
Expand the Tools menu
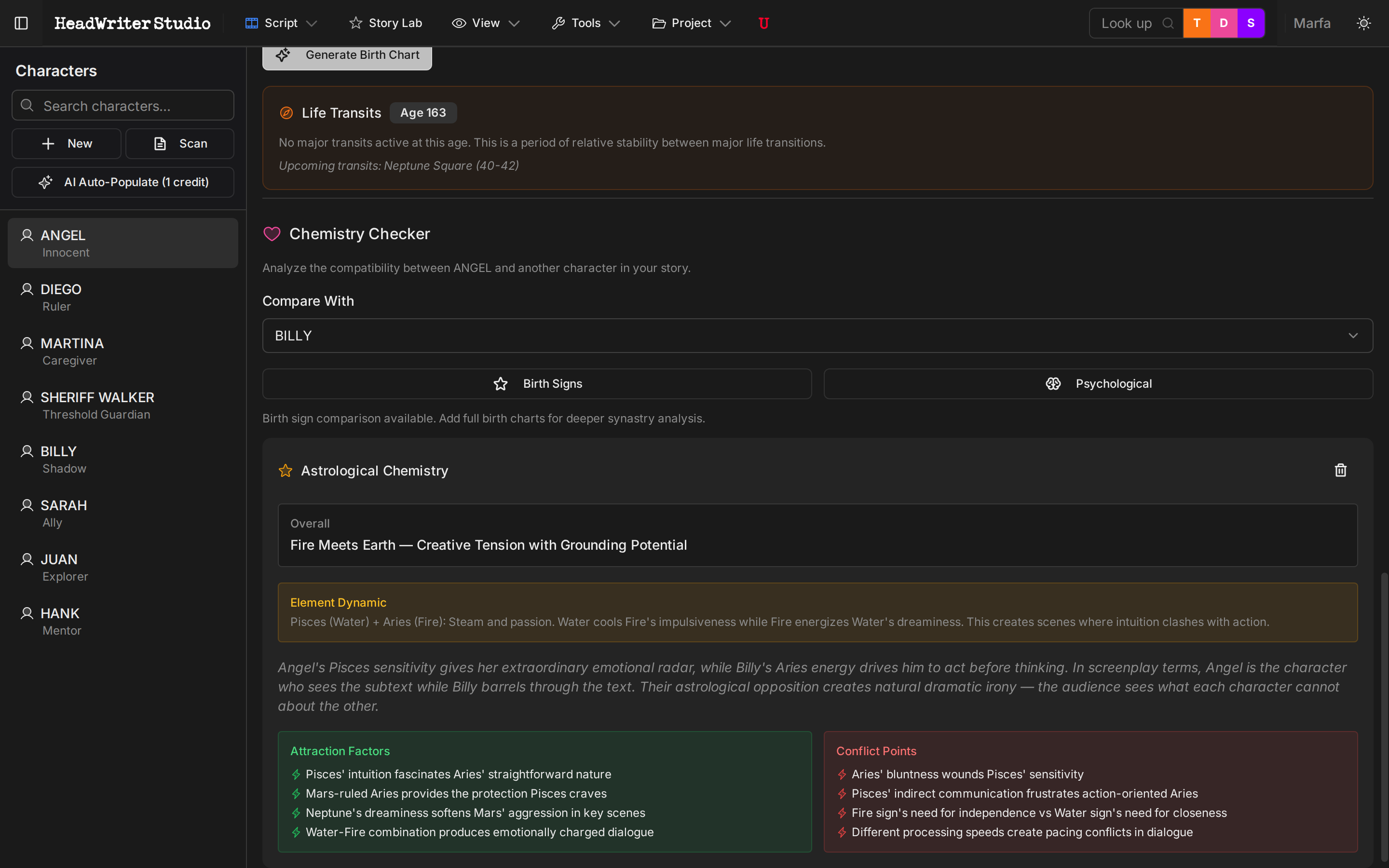click(x=586, y=23)
